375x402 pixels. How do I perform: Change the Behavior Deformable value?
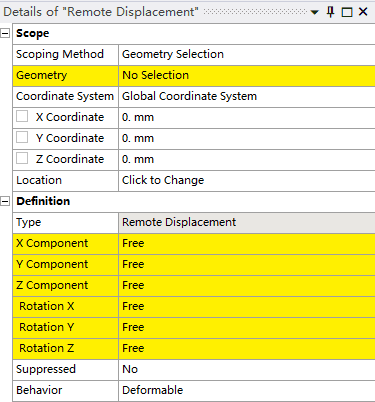247,390
